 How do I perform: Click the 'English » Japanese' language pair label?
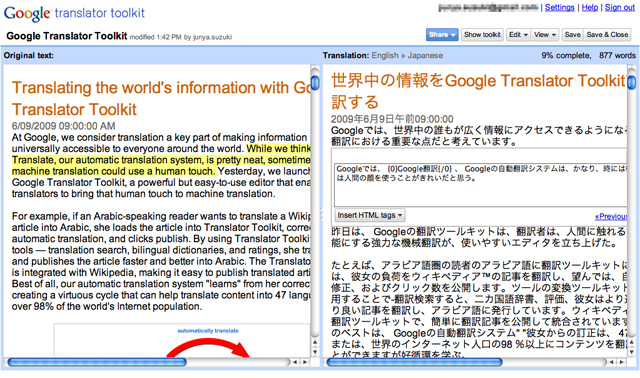(x=407, y=56)
